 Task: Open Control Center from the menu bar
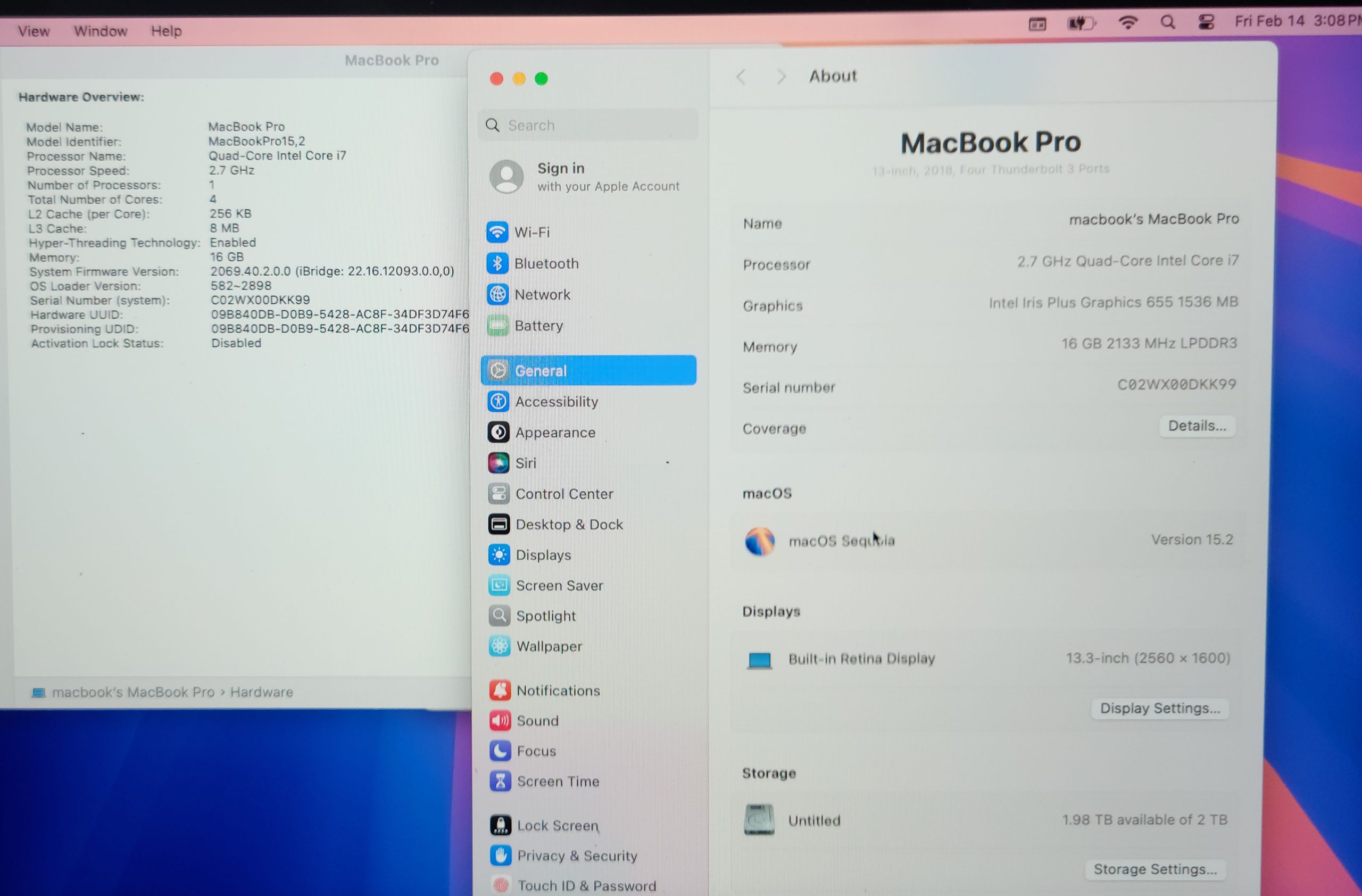tap(1206, 22)
